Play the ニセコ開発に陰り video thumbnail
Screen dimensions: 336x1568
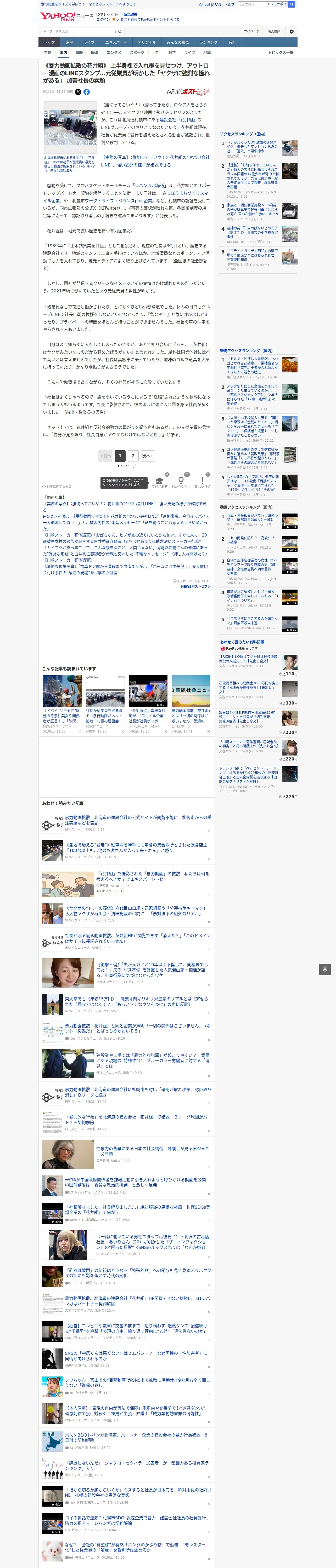point(290,544)
